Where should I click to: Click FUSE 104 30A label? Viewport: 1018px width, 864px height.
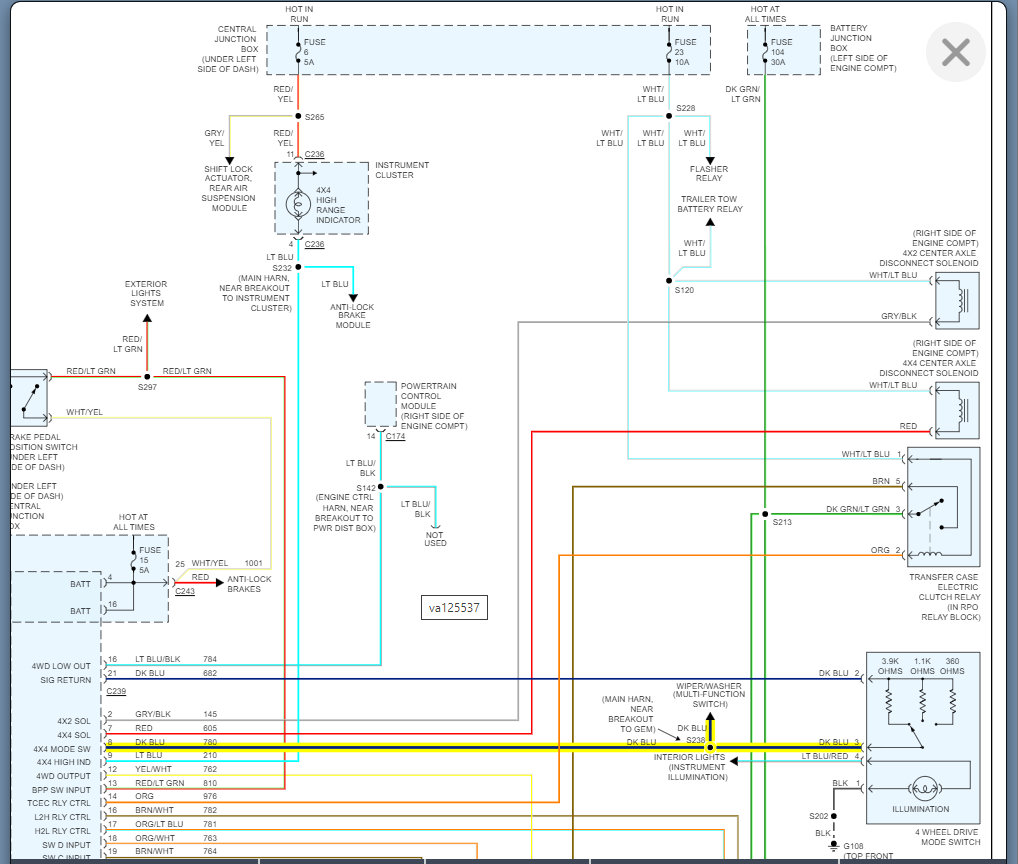click(782, 52)
